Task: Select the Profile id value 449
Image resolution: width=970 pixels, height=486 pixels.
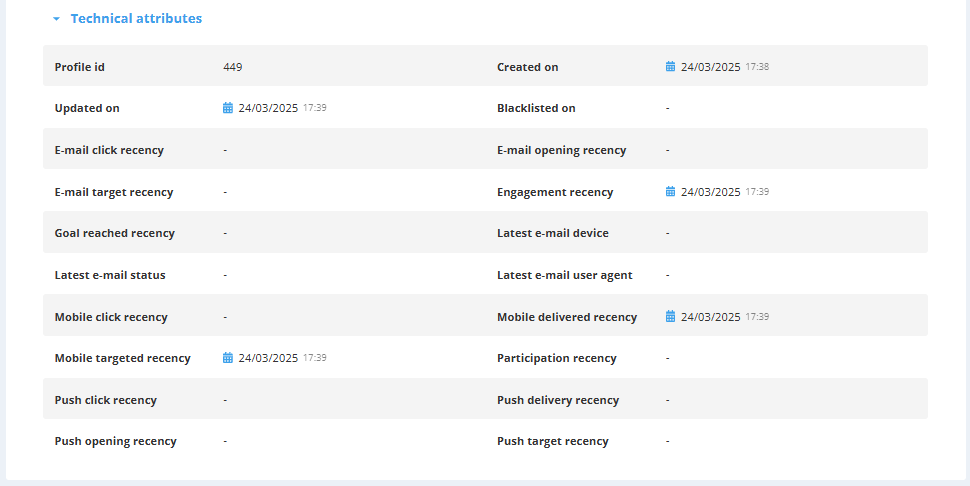Action: 233,67
